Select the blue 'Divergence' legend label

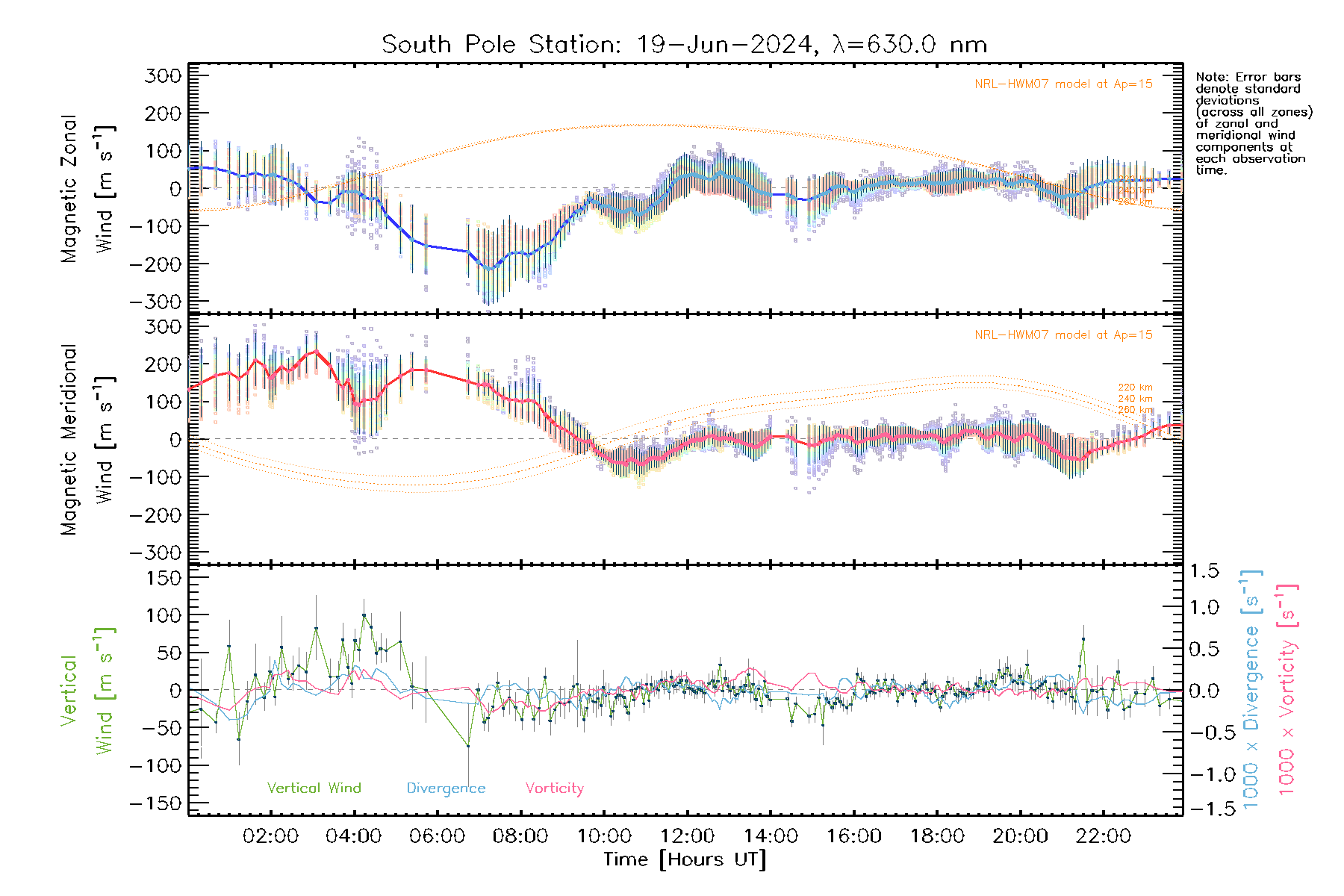pos(446,788)
